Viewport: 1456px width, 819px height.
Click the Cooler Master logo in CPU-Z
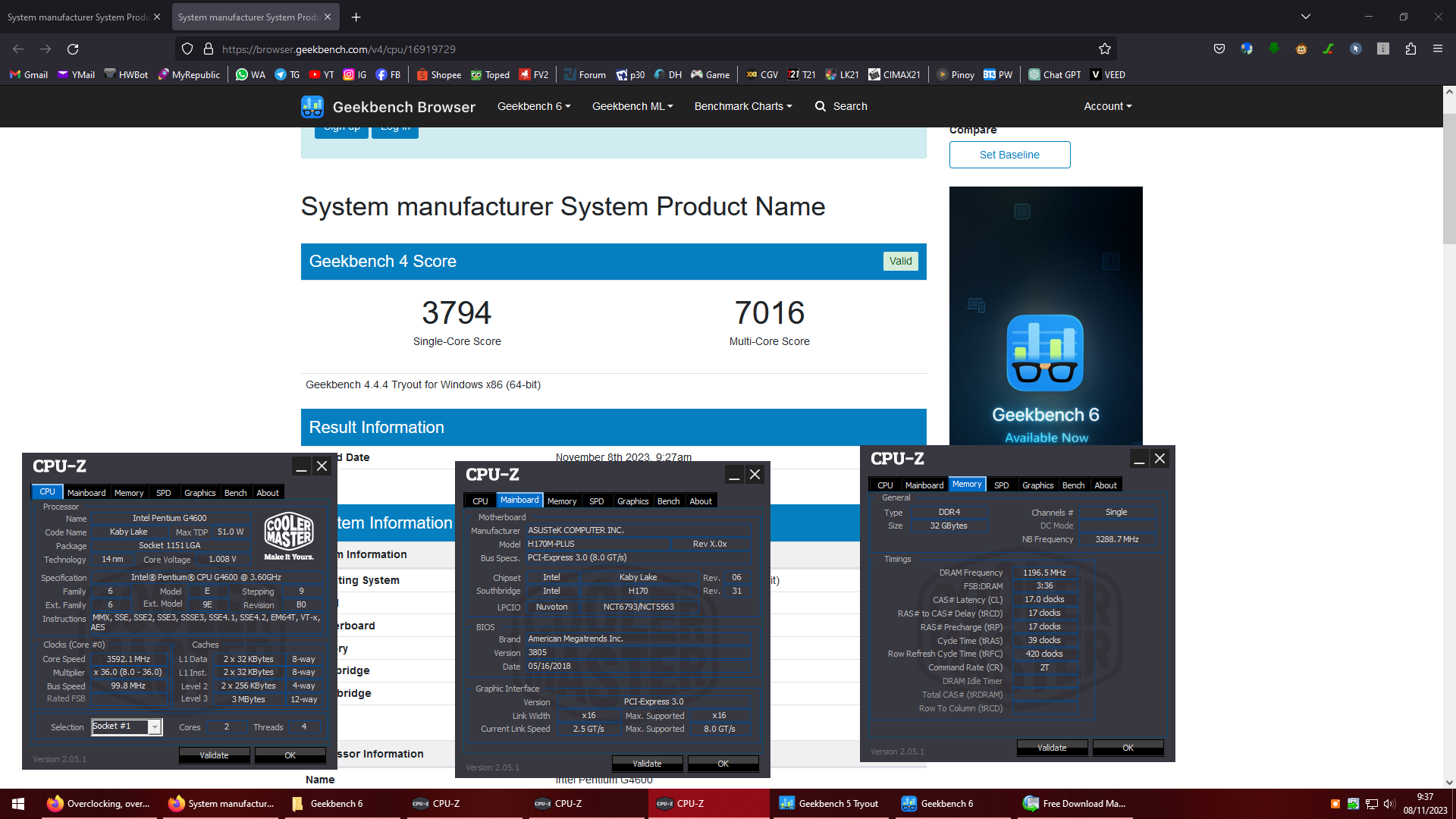click(289, 536)
